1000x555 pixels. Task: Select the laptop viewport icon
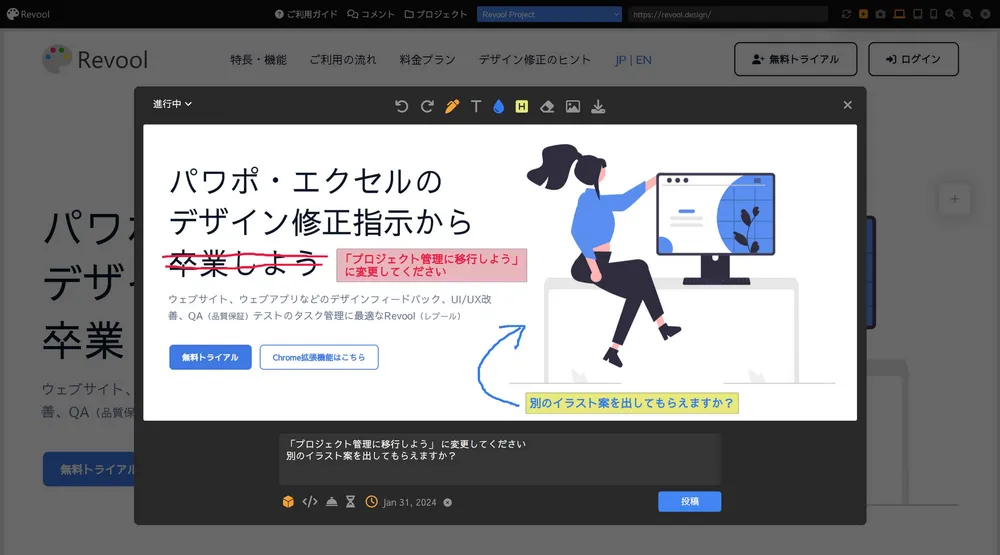point(899,14)
